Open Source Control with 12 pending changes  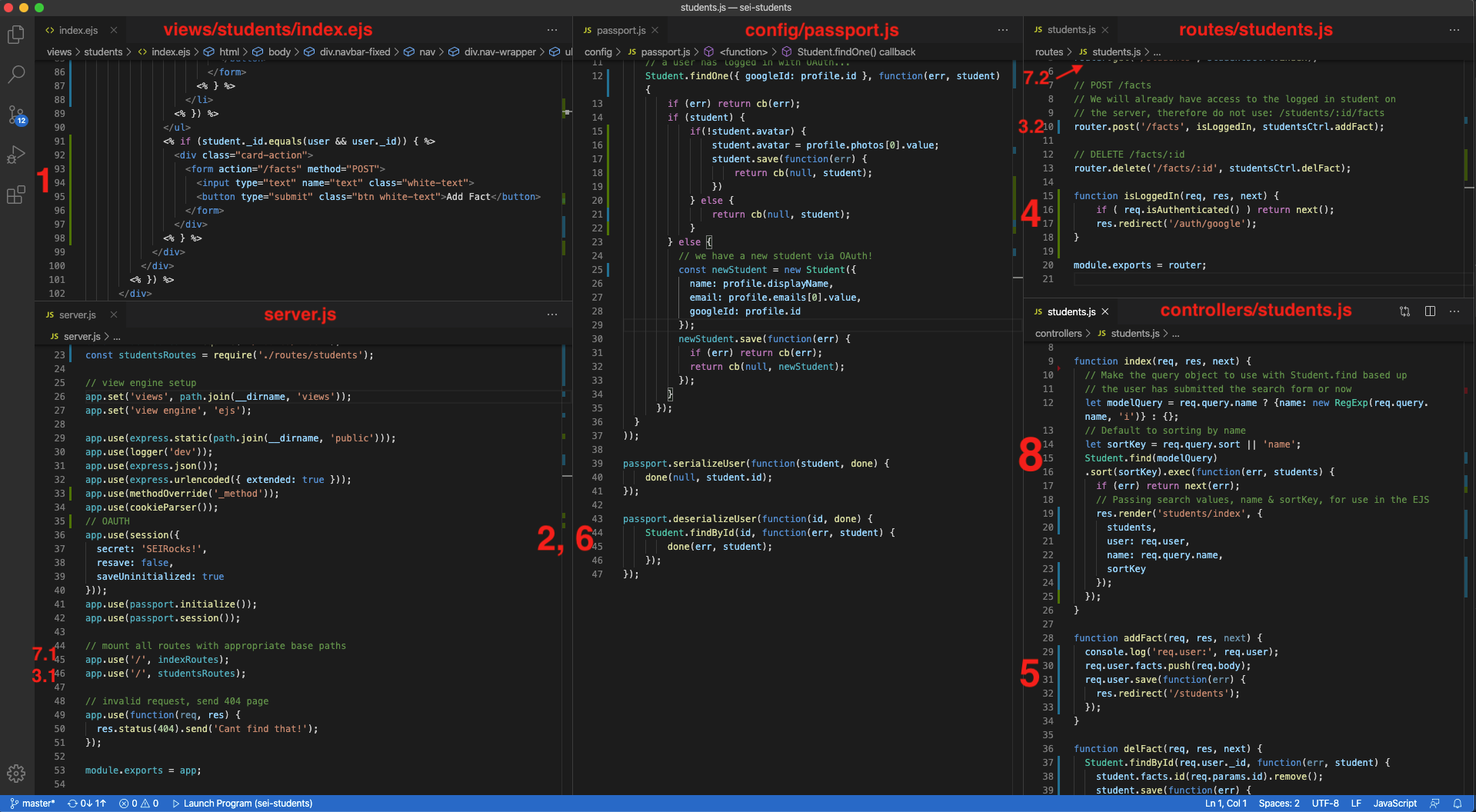click(16, 115)
